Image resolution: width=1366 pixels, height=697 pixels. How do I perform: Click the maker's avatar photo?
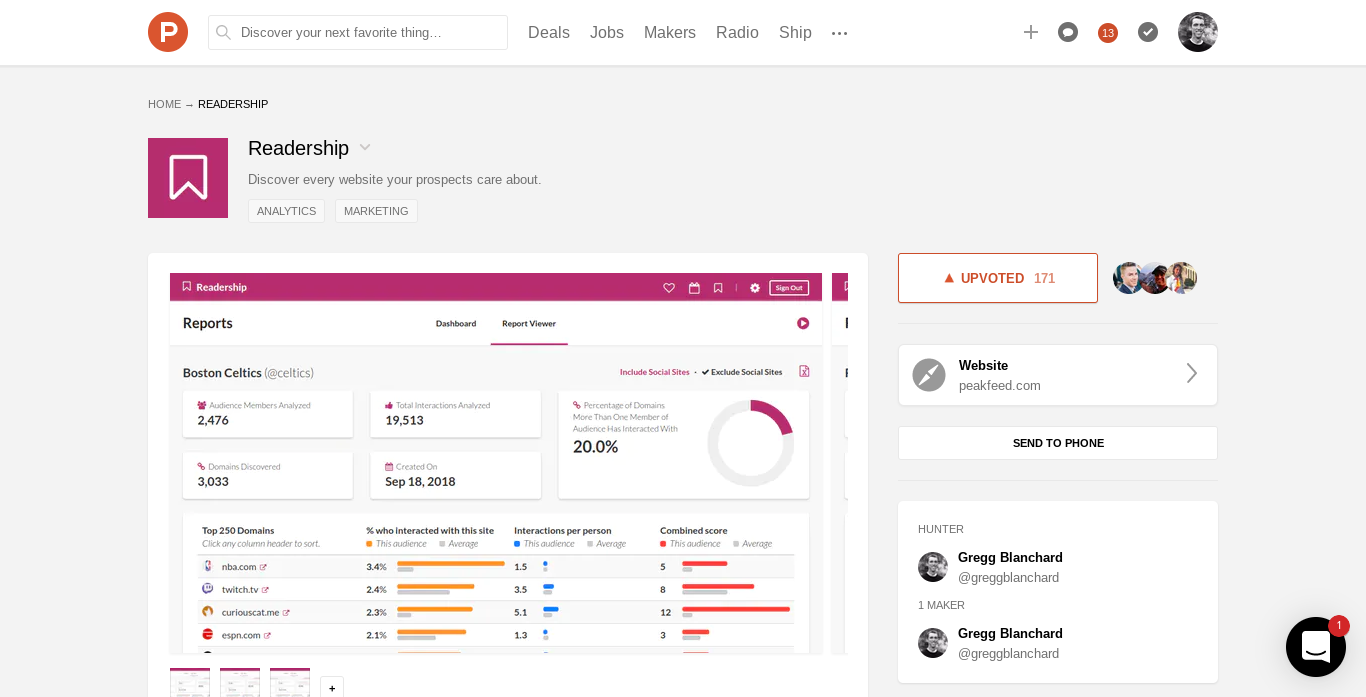[933, 643]
